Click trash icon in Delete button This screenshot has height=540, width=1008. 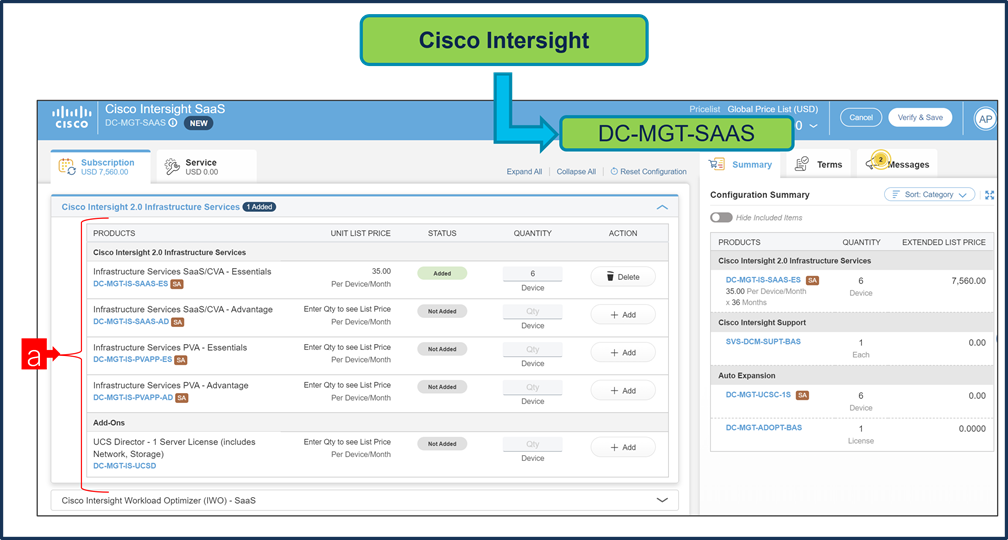610,277
